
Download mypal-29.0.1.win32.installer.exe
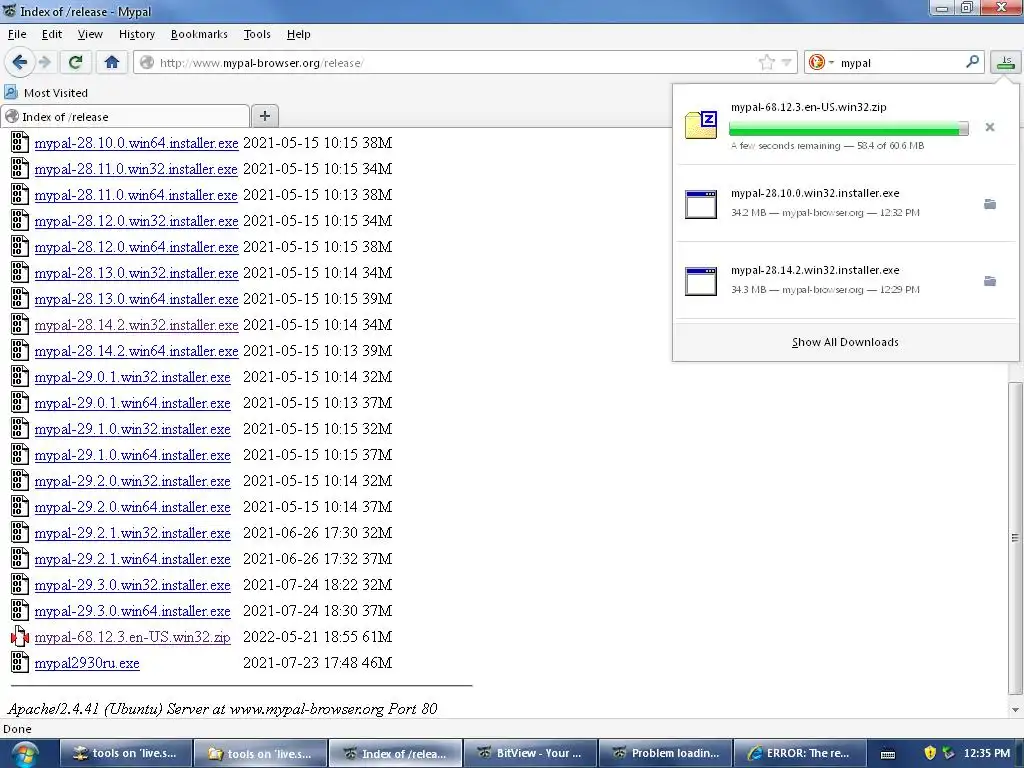[133, 377]
